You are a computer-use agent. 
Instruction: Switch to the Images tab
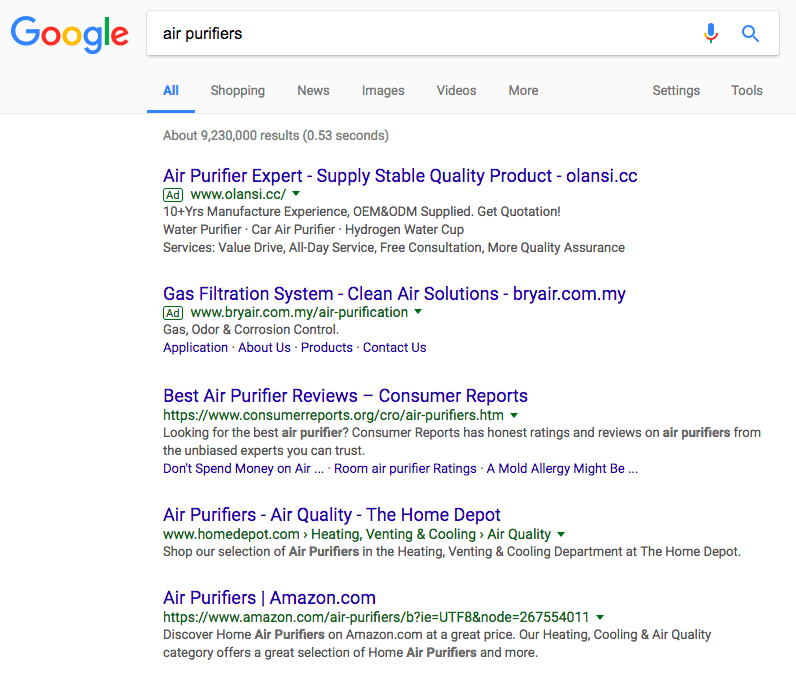pyautogui.click(x=383, y=90)
